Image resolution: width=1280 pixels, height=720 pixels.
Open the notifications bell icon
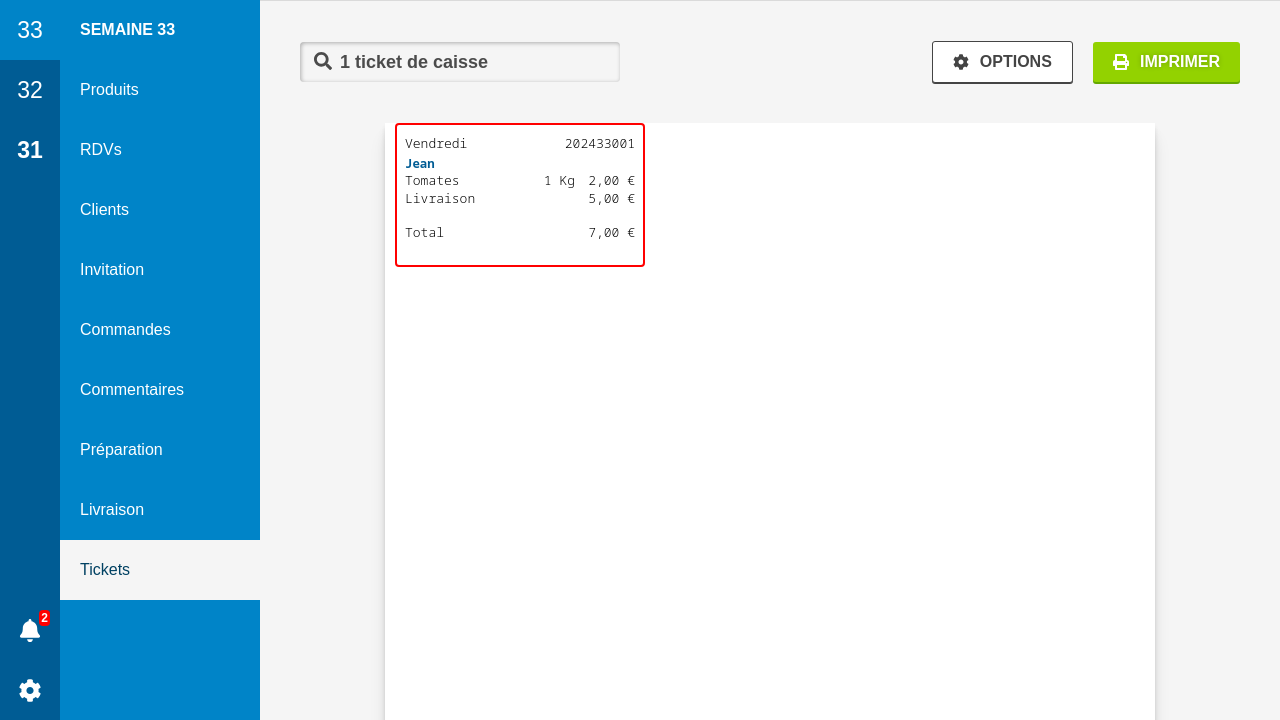(x=30, y=631)
